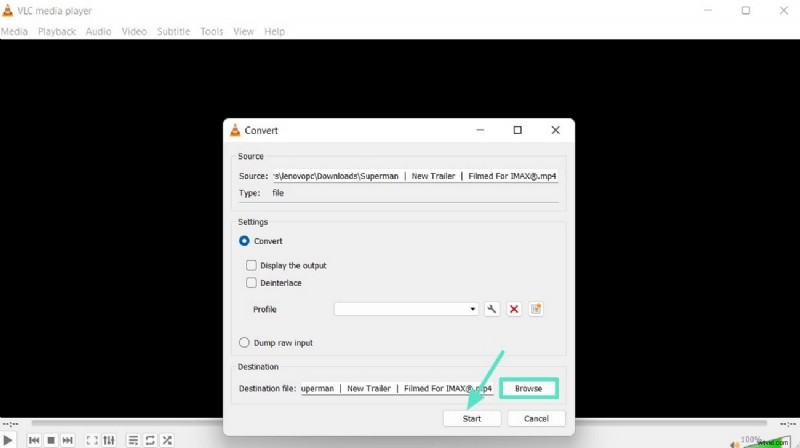Click VLC cone icon in Convert title bar
Viewport: 800px width, 448px height.
click(235, 130)
